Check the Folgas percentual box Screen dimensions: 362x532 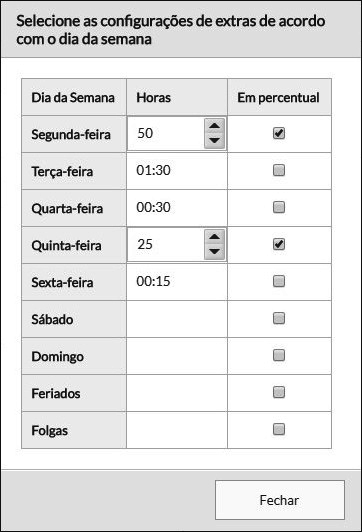click(279, 429)
